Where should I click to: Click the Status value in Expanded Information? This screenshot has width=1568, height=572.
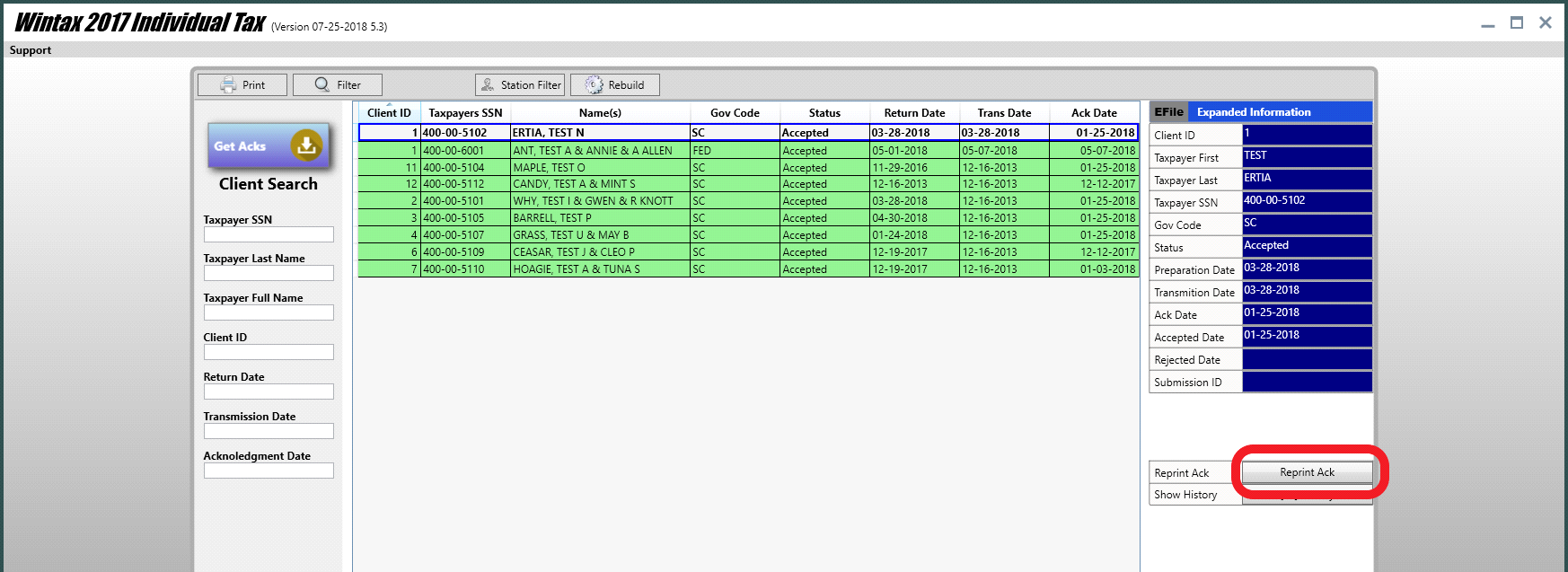(1307, 247)
